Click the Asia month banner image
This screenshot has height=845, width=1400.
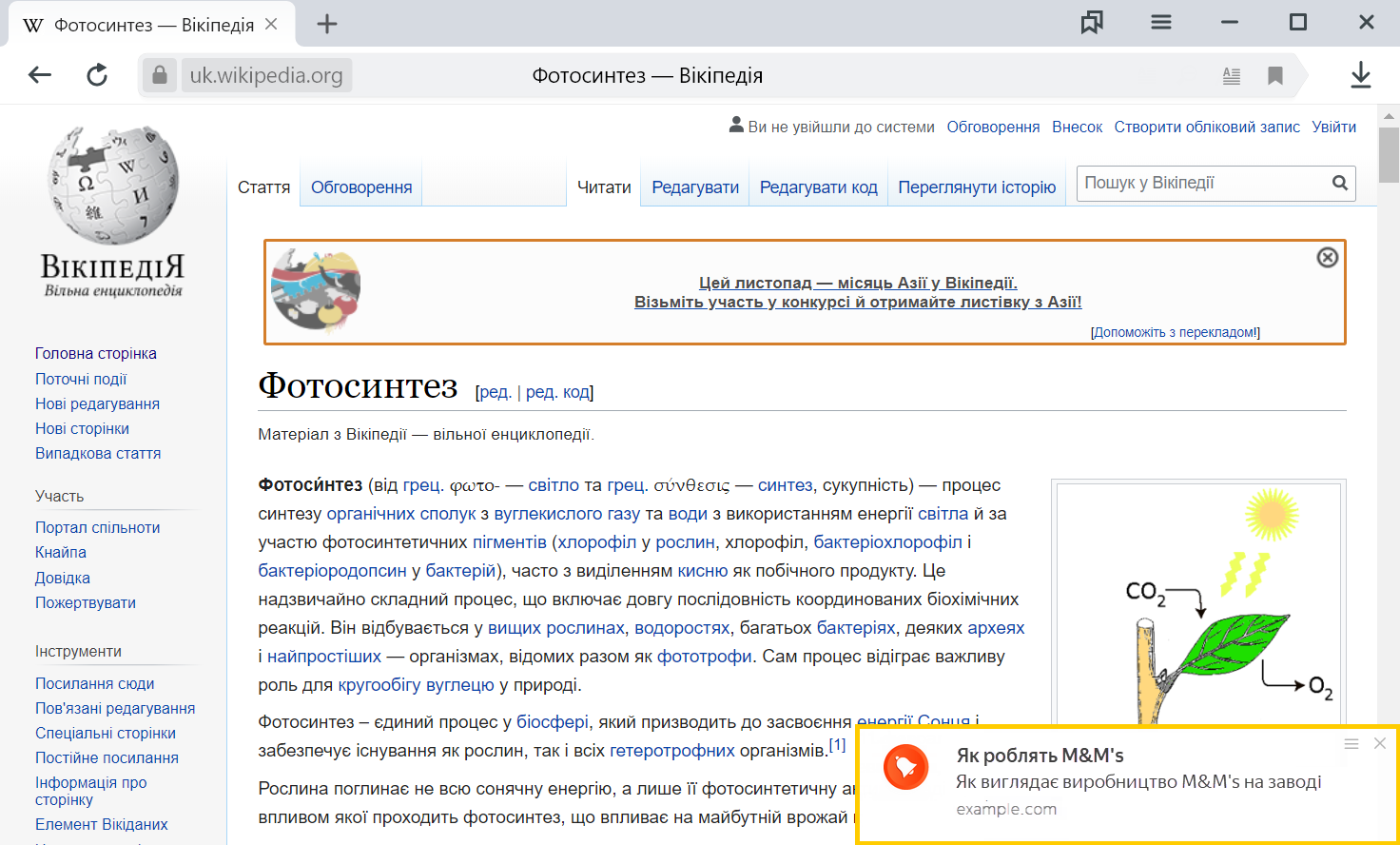316,290
